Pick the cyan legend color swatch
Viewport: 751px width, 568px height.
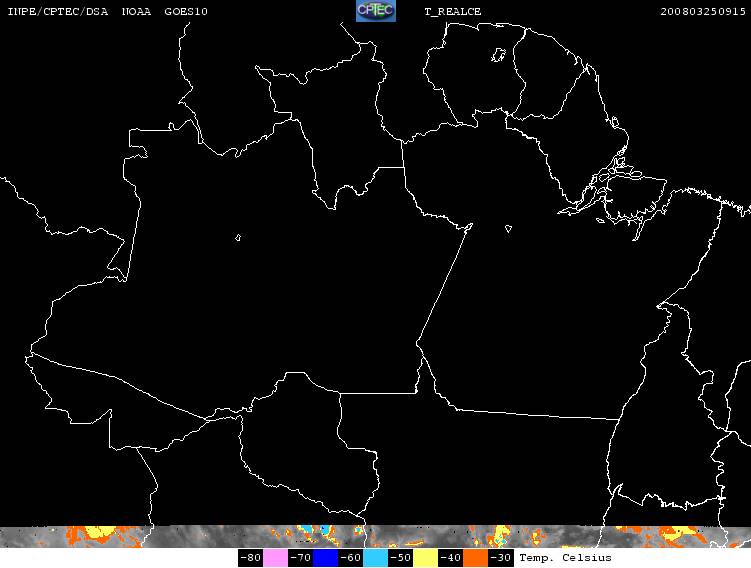click(x=375, y=557)
